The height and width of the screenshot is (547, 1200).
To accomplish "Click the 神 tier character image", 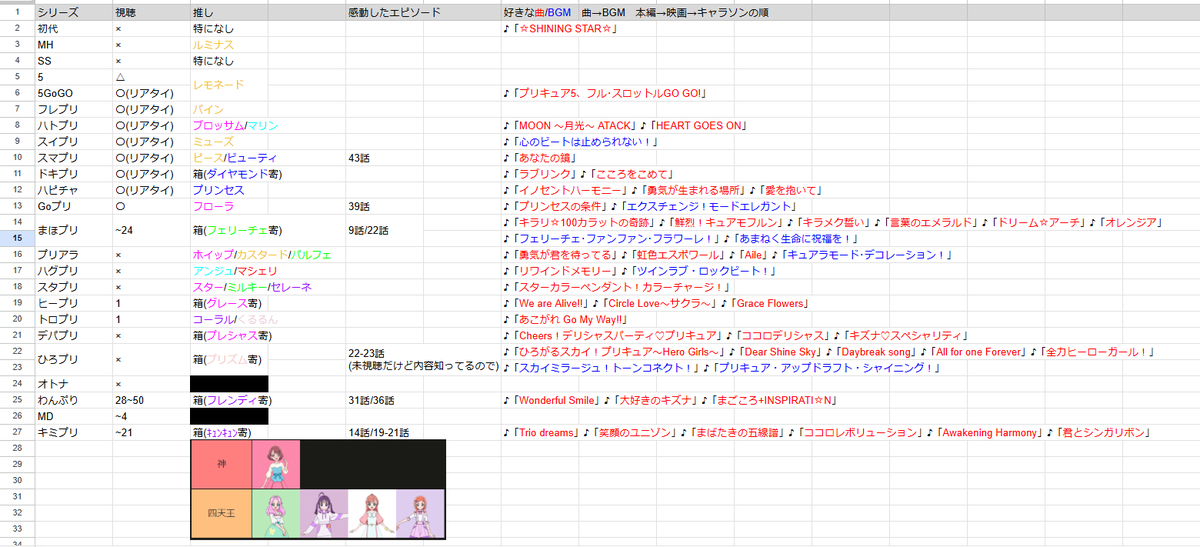I will point(275,465).
